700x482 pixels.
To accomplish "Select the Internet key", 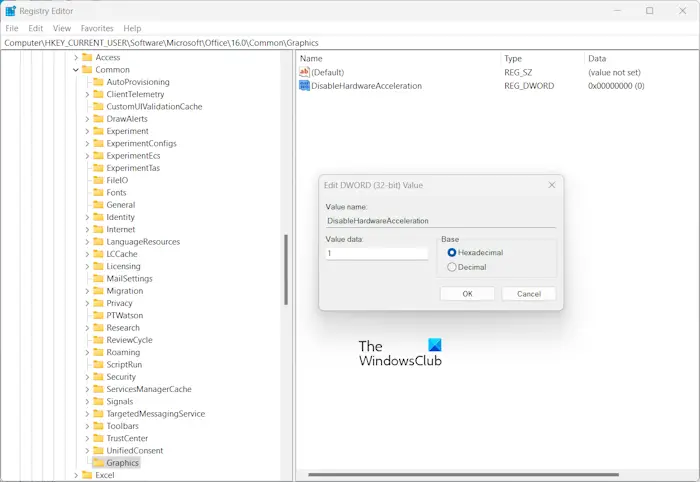I will 121,229.
